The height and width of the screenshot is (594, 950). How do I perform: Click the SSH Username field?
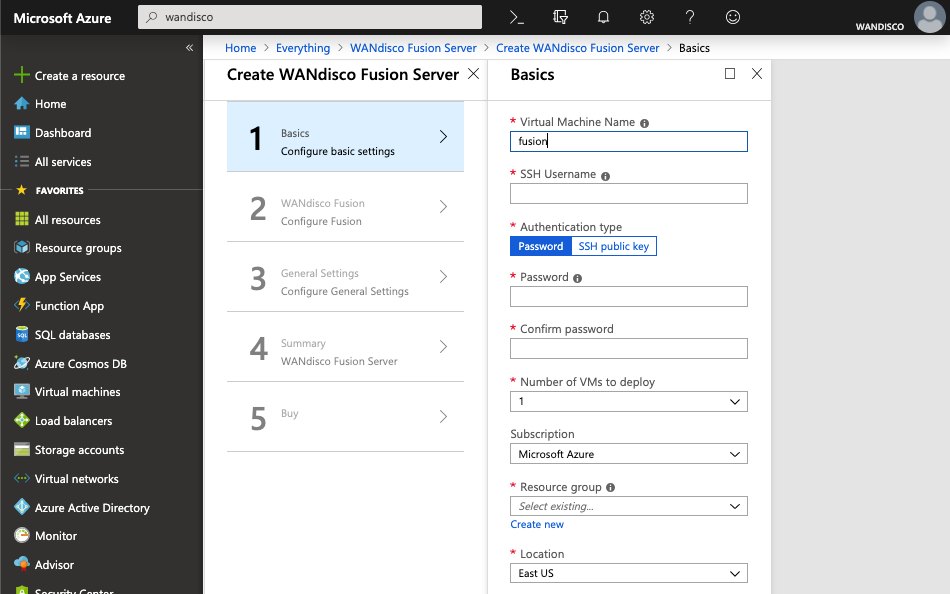pos(628,193)
